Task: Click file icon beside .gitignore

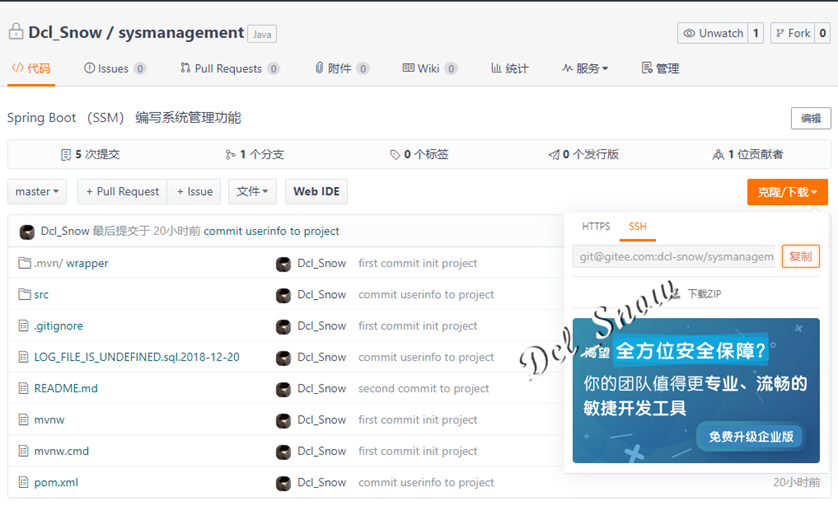Action: point(23,325)
